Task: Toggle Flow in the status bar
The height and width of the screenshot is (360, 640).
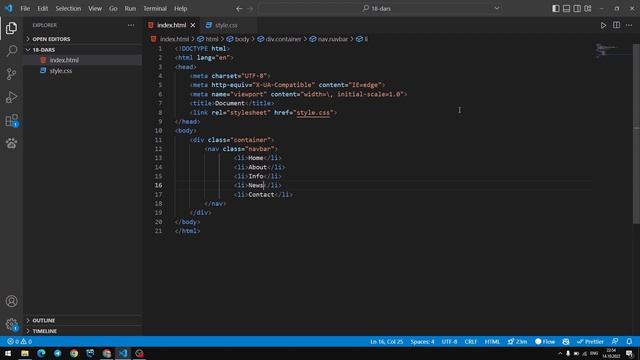Action: click(x=545, y=341)
